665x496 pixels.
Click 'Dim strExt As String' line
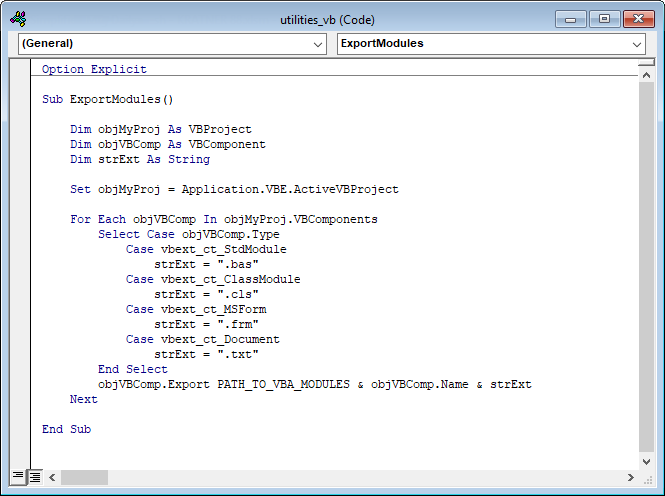click(140, 159)
